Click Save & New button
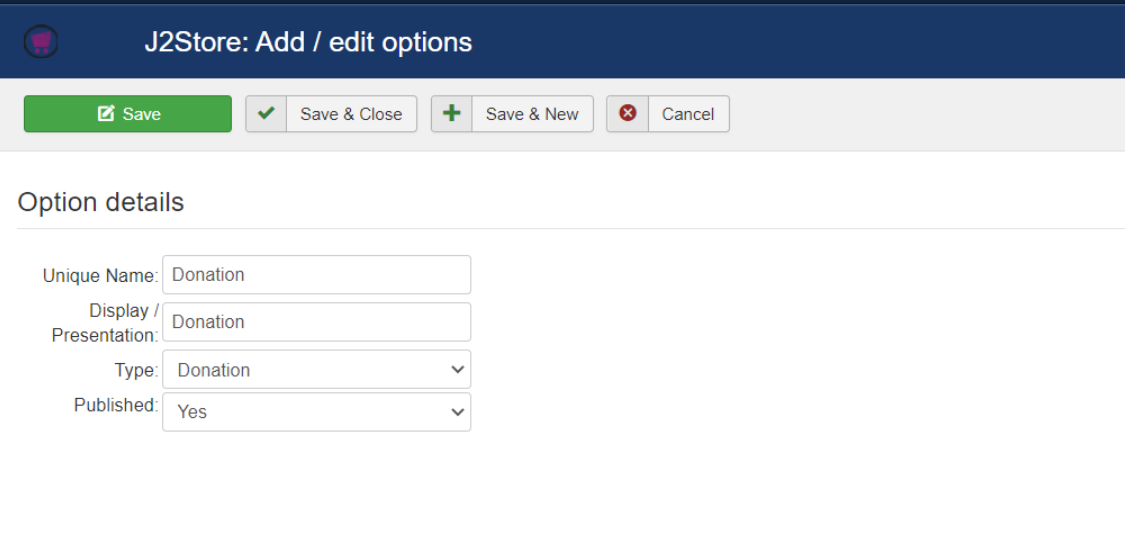This screenshot has width=1125, height=541. pyautogui.click(x=512, y=113)
